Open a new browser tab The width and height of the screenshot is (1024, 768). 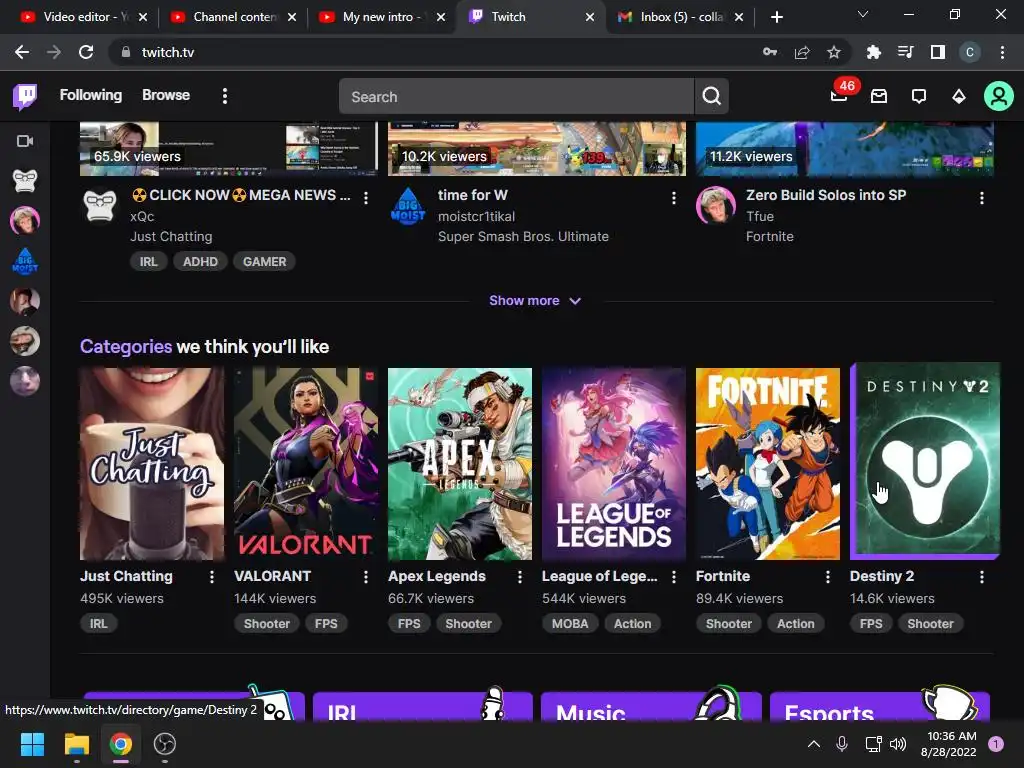[776, 17]
